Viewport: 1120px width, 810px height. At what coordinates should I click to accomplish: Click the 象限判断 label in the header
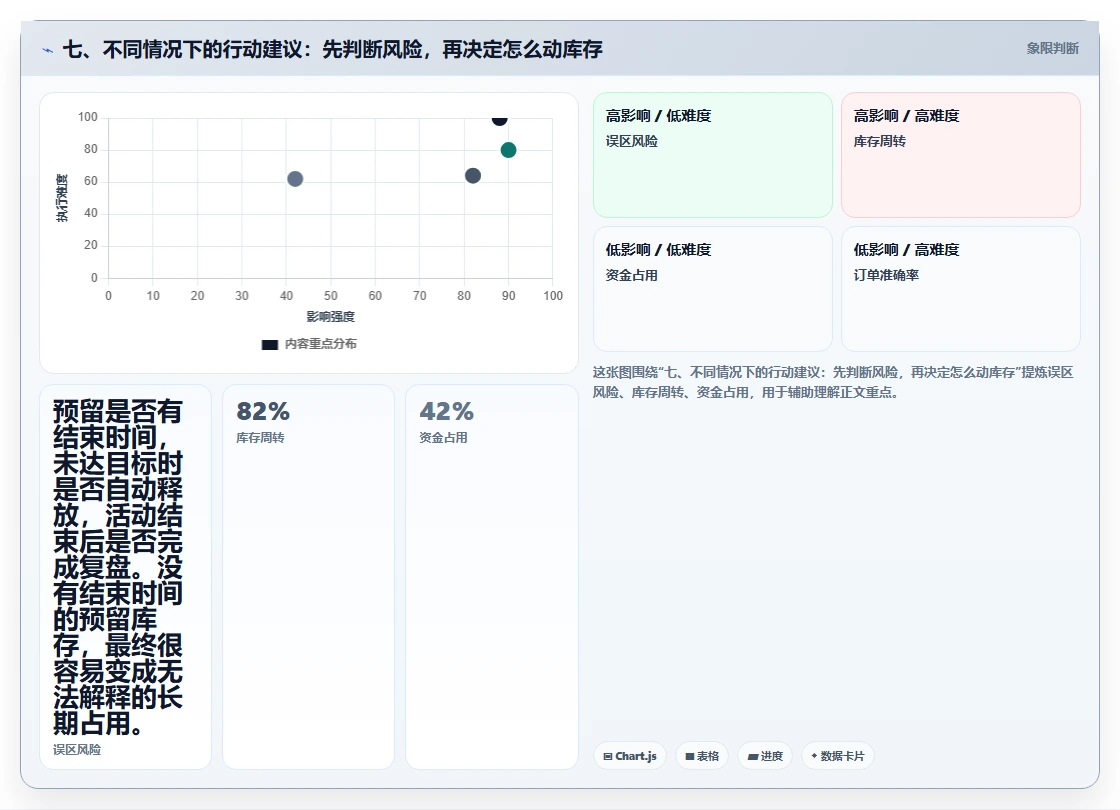(1052, 49)
